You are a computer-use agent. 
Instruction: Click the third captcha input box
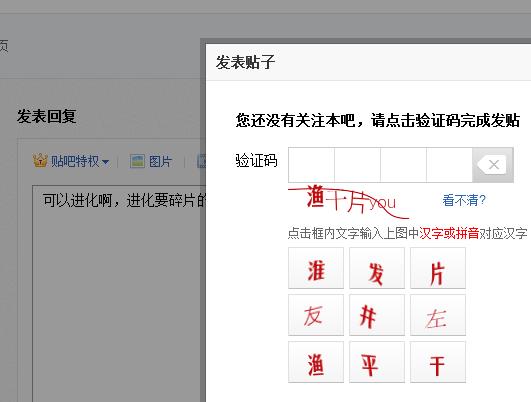pyautogui.click(x=403, y=165)
